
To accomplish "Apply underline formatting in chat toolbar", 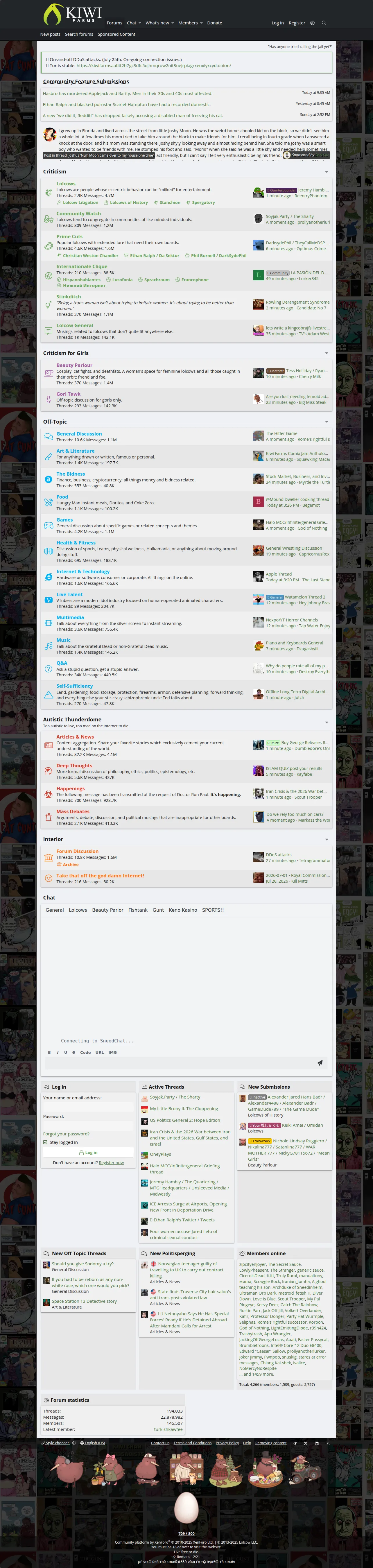I will (66, 1052).
